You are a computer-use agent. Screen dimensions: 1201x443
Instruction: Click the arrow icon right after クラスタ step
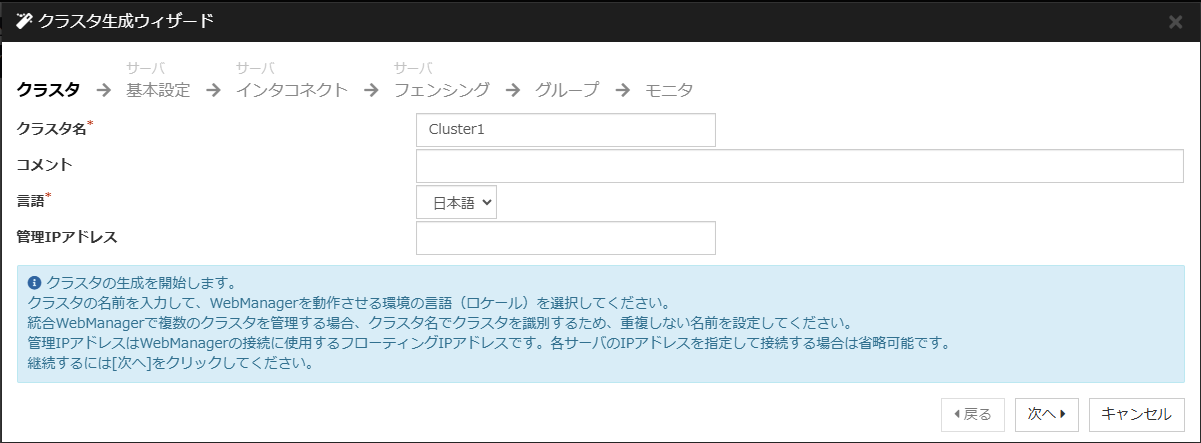[x=103, y=90]
